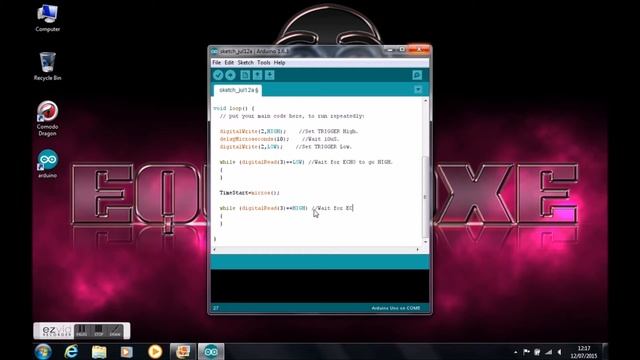The height and width of the screenshot is (360, 640).
Task: Save the sketch with the Save icon
Action: tap(269, 75)
